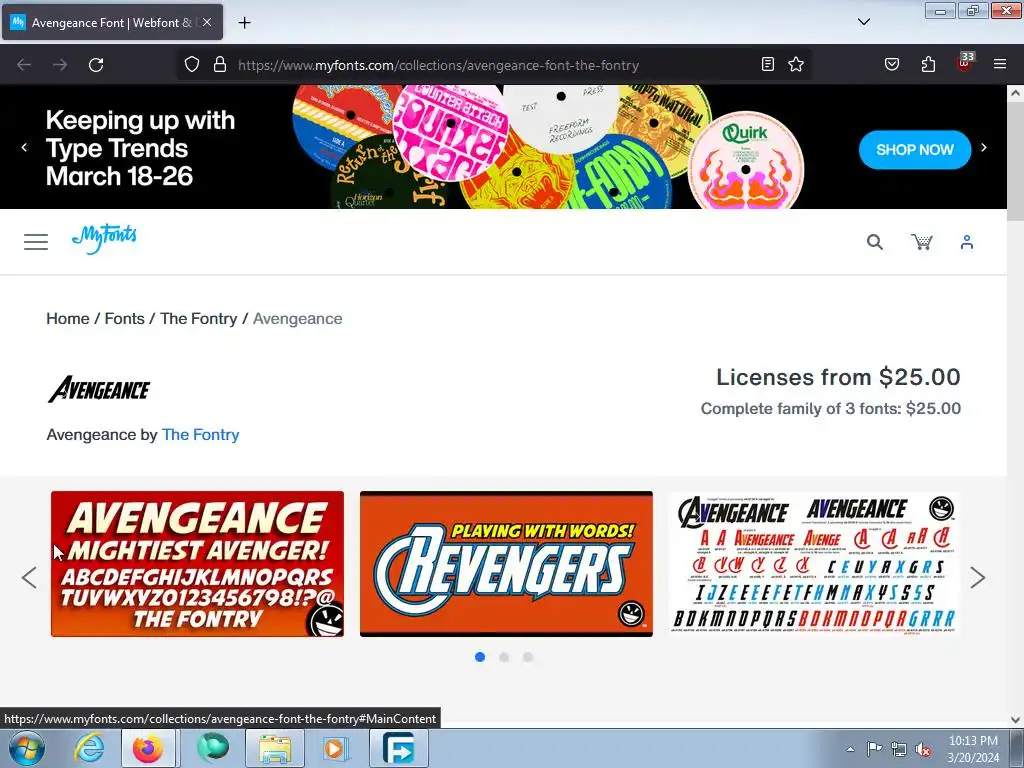
Task: Click The Fontry foundry link under the Avengeance logo
Action: click(x=200, y=435)
